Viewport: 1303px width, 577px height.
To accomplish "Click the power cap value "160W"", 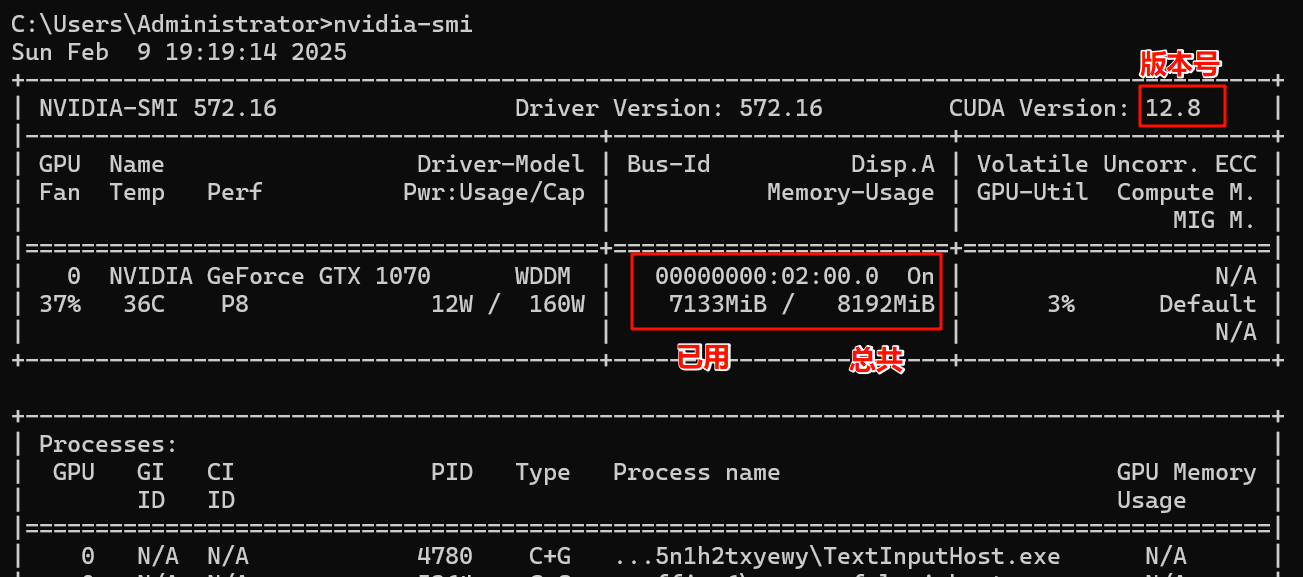I will (x=556, y=304).
